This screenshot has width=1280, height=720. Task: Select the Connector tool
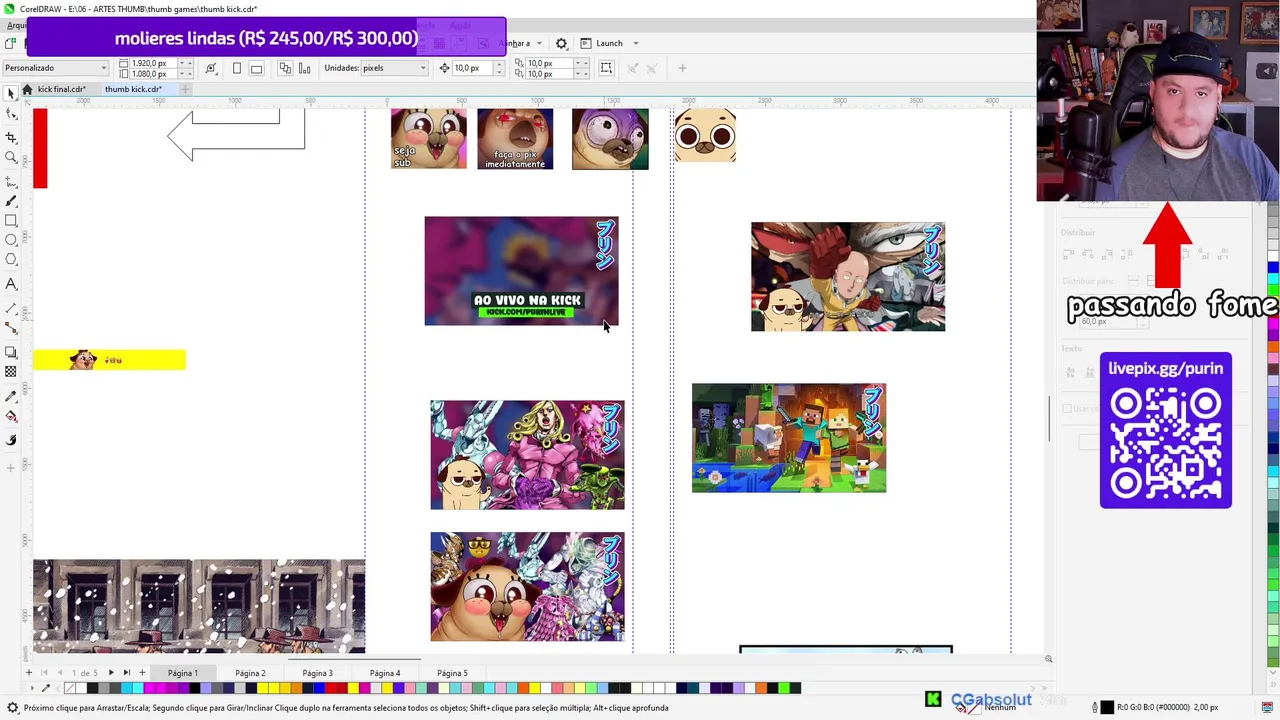11,327
